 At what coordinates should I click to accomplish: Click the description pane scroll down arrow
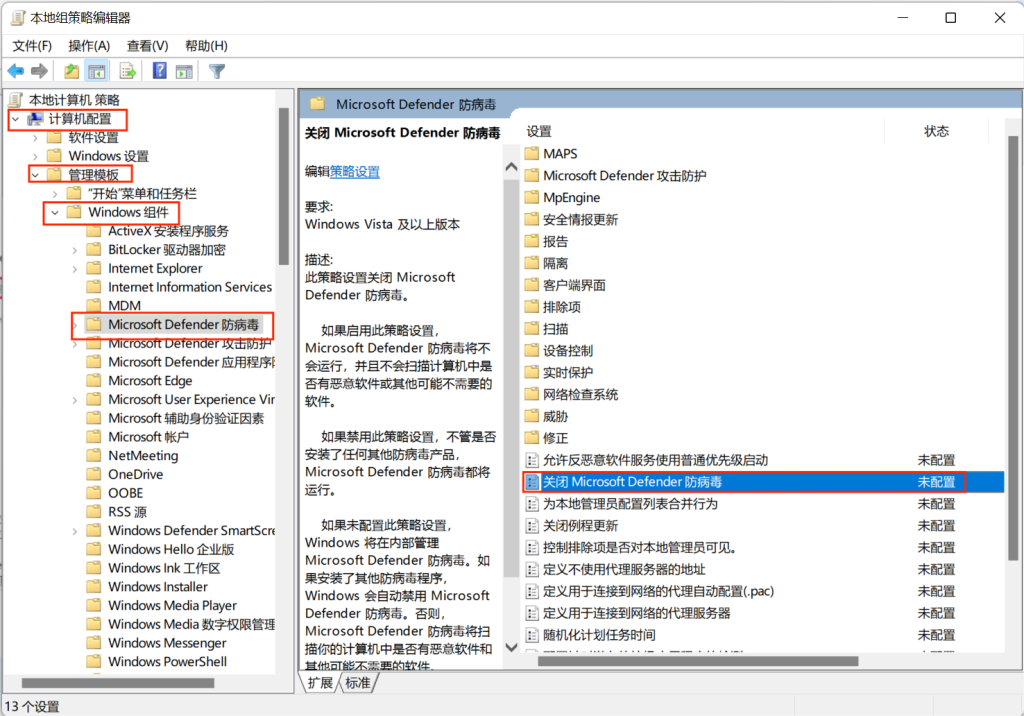coord(512,647)
